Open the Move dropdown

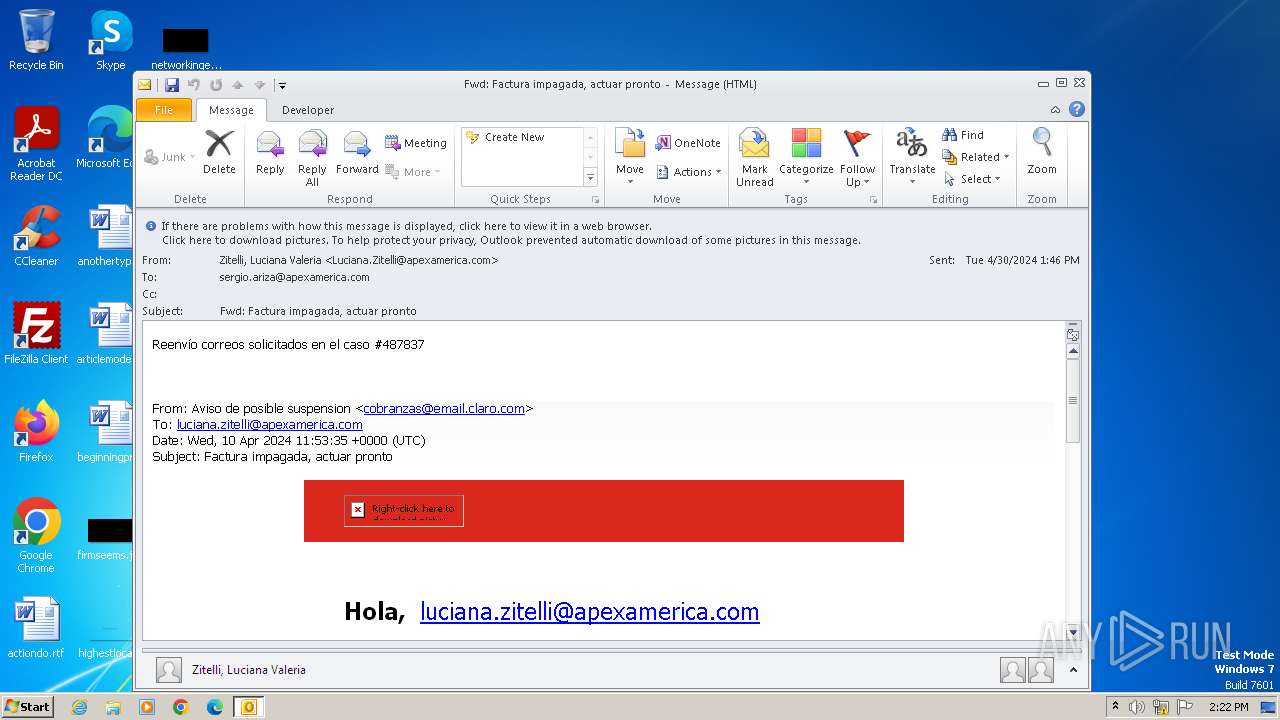630,155
